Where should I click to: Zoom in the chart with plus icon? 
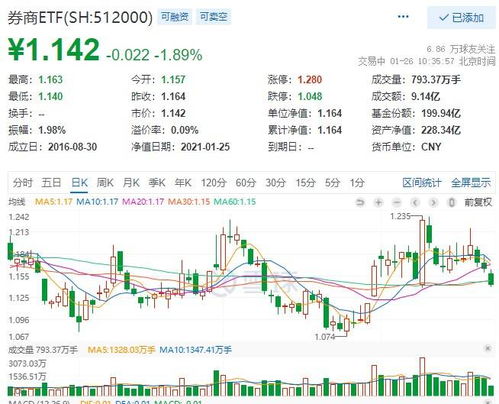click(x=378, y=202)
